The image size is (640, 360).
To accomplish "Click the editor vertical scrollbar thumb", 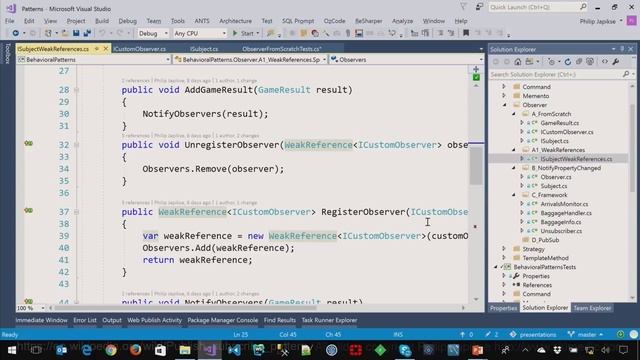I will pyautogui.click(x=476, y=165).
